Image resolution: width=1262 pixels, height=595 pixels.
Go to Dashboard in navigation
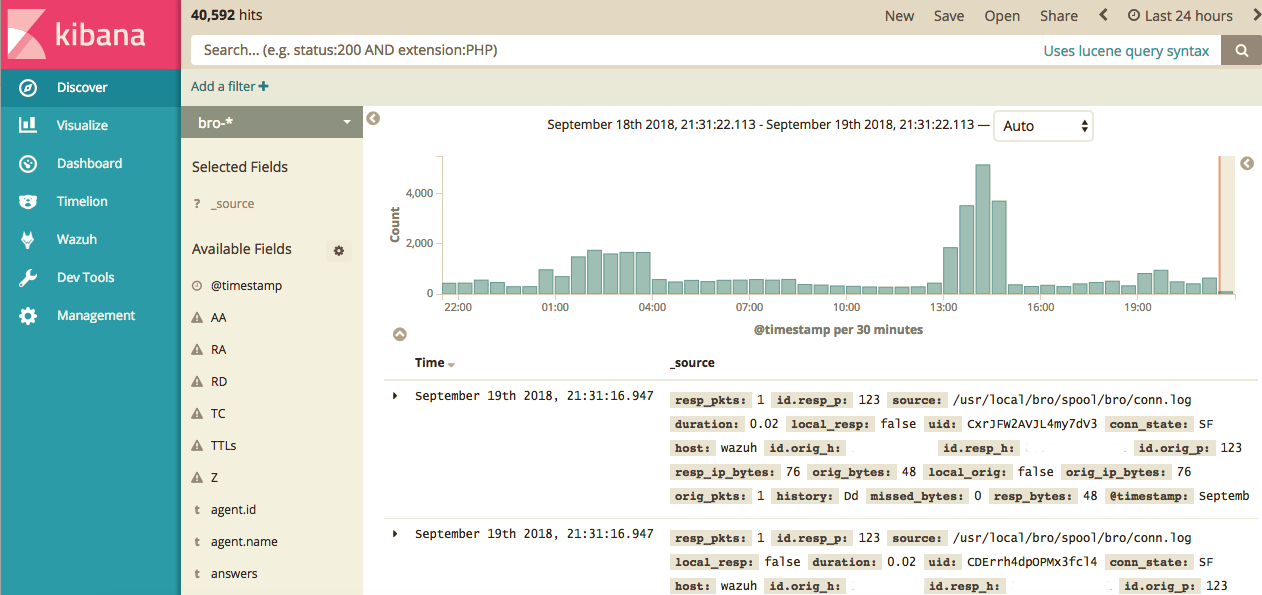(x=90, y=164)
